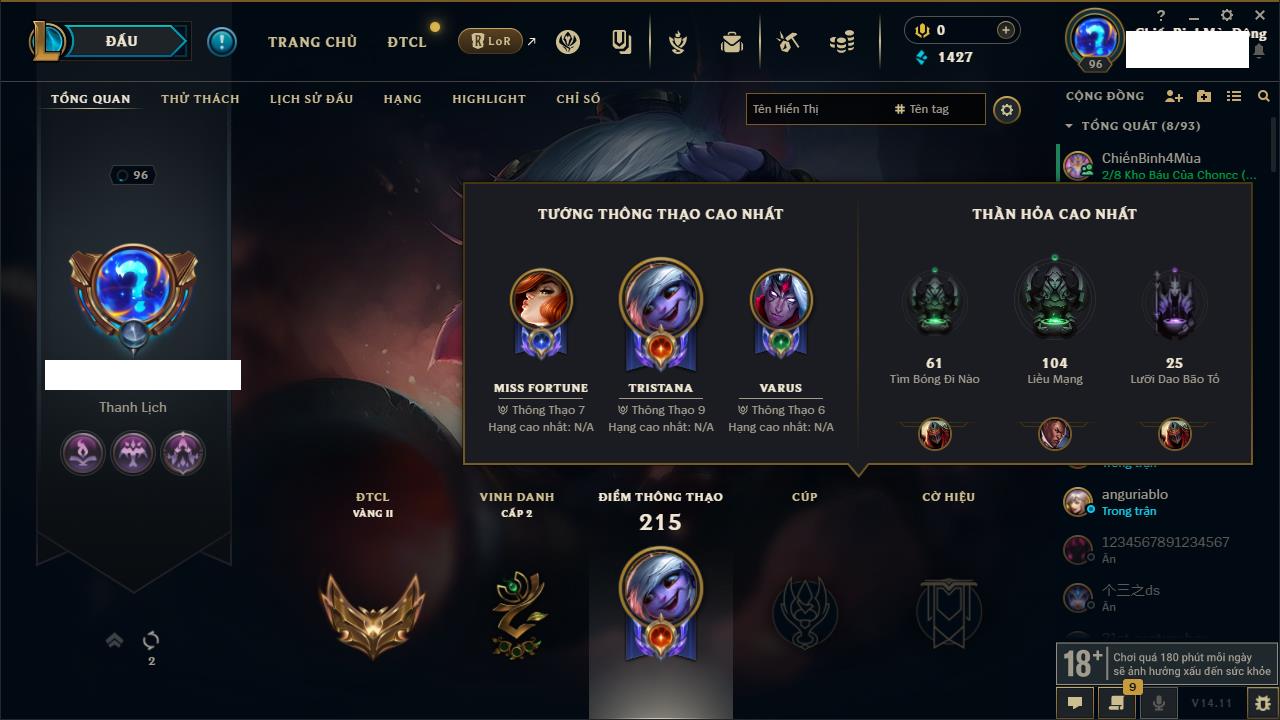The height and width of the screenshot is (720, 1280).
Task: Click the friend list sort options icon
Action: point(1234,96)
